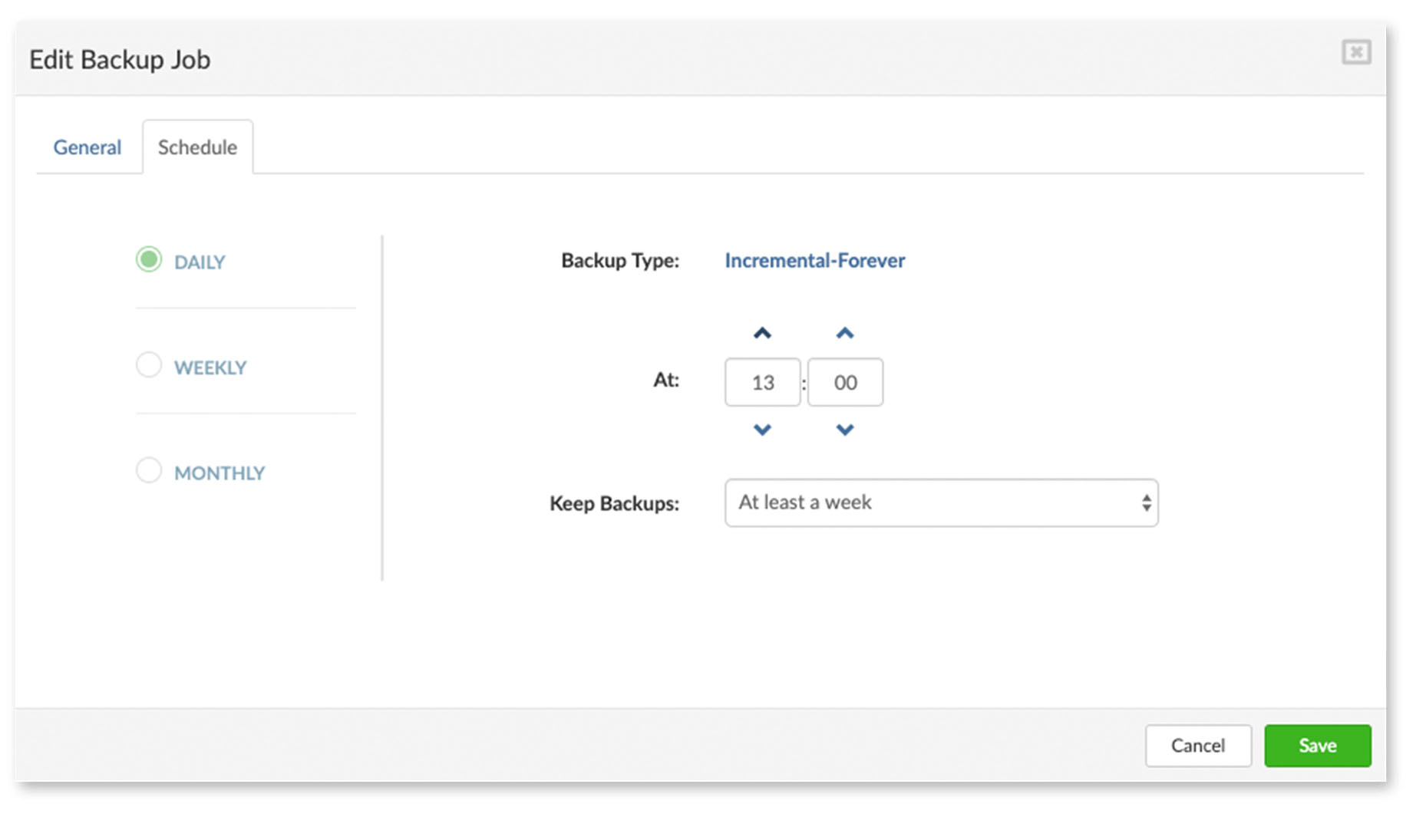
Task: Select the DAILY schedule radio button
Action: click(149, 259)
